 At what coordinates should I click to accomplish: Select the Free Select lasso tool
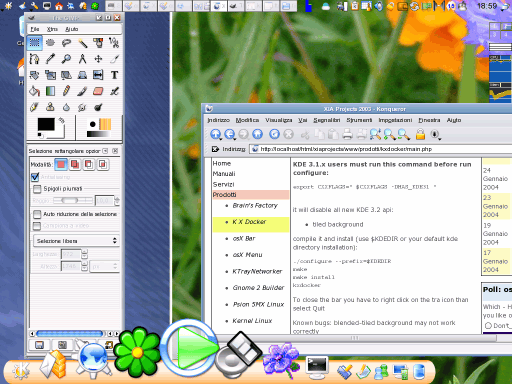click(x=66, y=43)
